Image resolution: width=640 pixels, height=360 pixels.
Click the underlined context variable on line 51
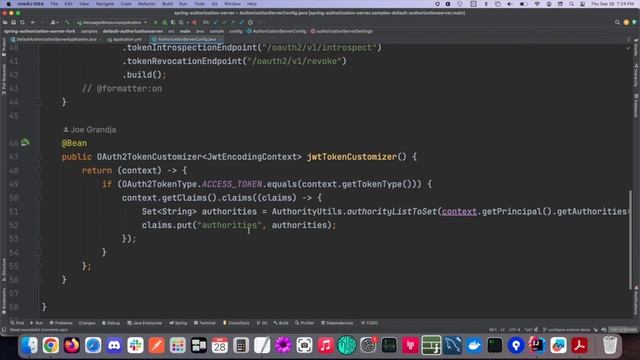coord(459,211)
